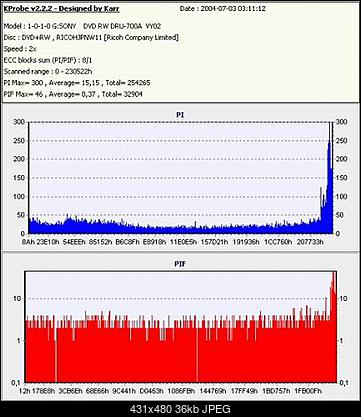Click the '8Ah' label on PI x-axis

pos(27,242)
